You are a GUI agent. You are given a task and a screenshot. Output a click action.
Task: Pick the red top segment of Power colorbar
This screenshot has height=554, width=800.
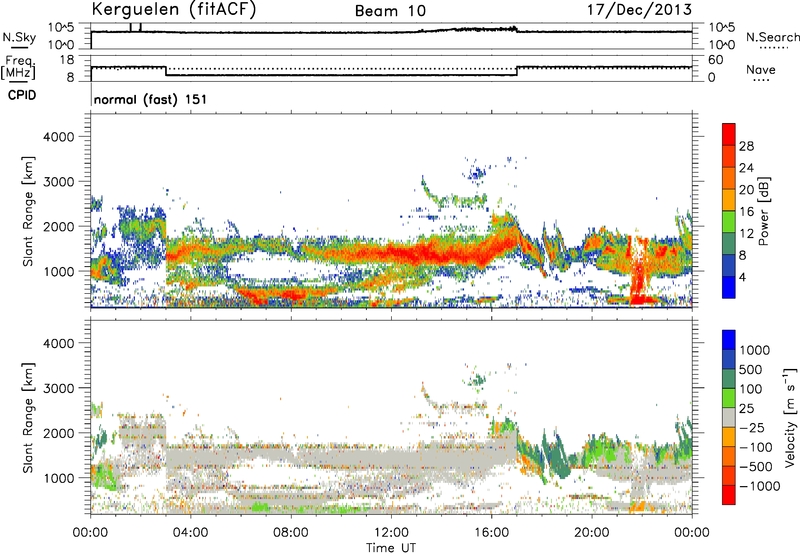point(729,134)
